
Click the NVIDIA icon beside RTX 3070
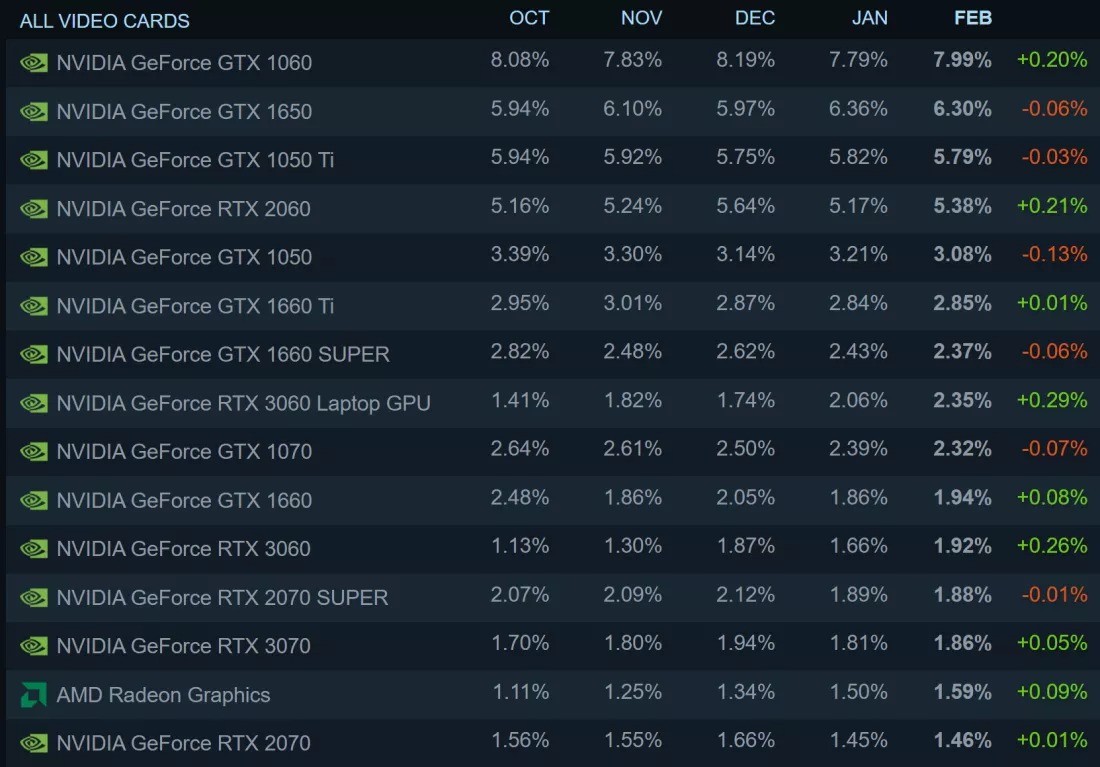(34, 646)
